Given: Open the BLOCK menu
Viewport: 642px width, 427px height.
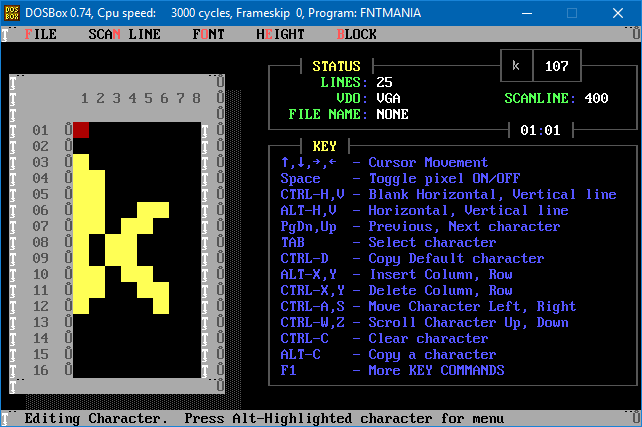Looking at the screenshot, I should (357, 33).
